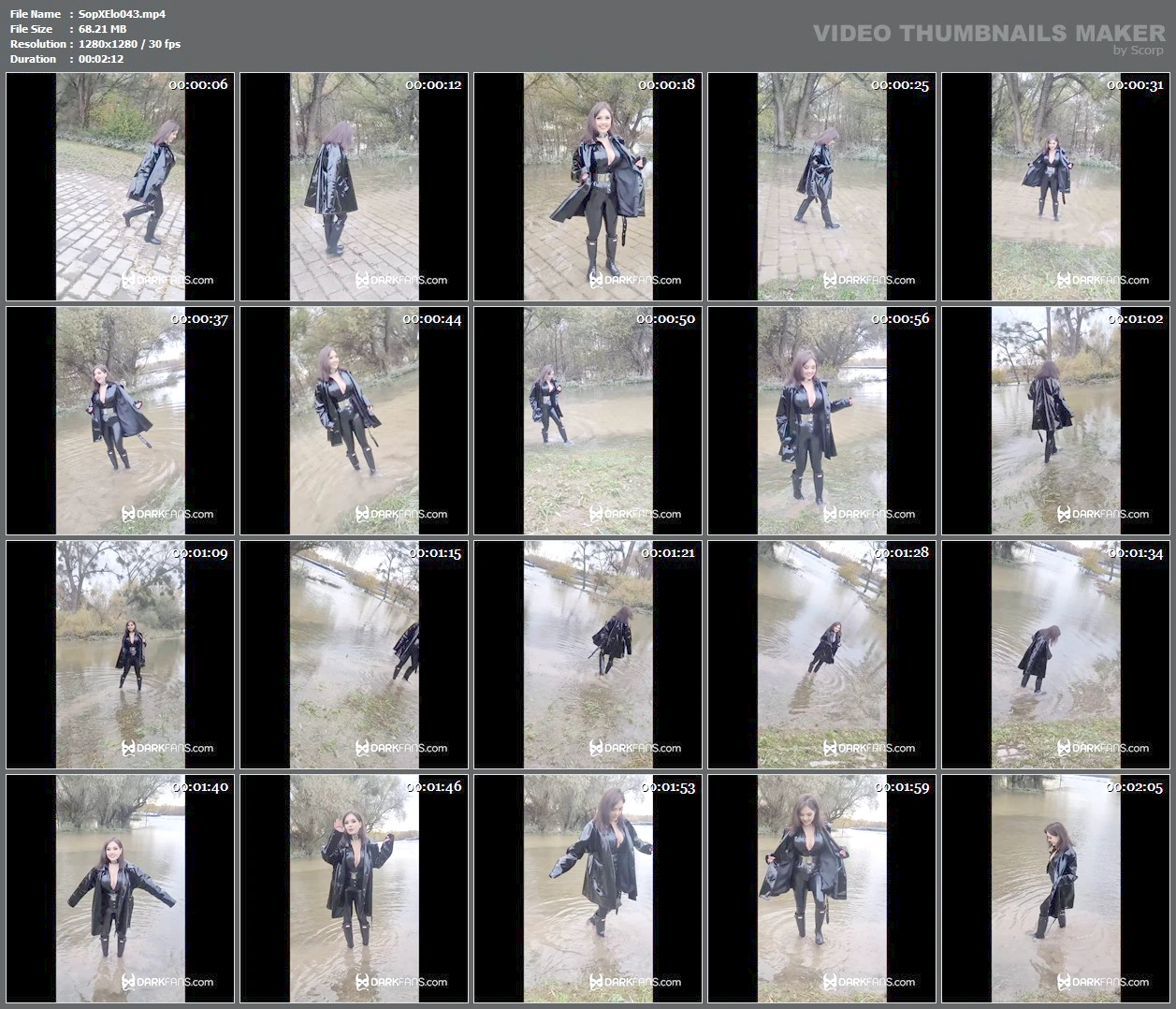Select the thumbnail at 00:01:34
Viewport: 1176px width, 1009px height.
click(1056, 655)
